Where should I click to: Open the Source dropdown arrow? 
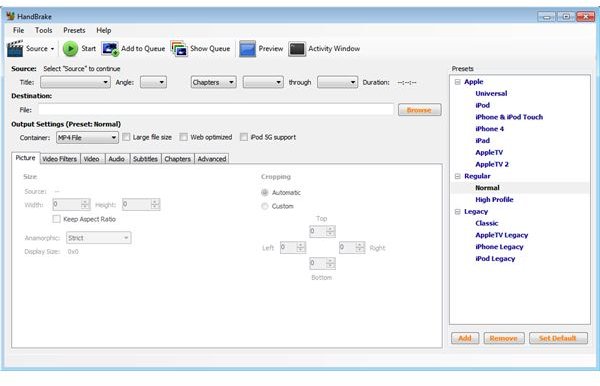click(x=52, y=49)
